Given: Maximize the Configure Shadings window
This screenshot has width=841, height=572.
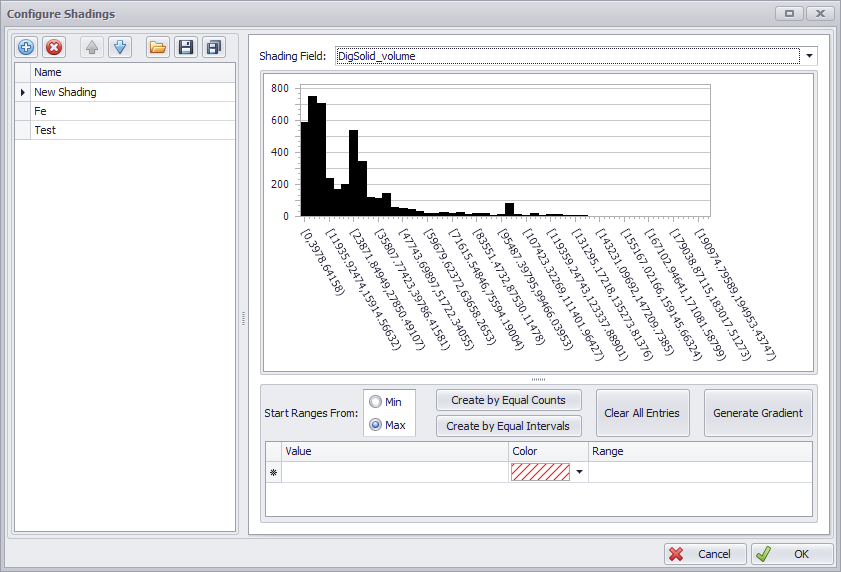Looking at the screenshot, I should [789, 13].
